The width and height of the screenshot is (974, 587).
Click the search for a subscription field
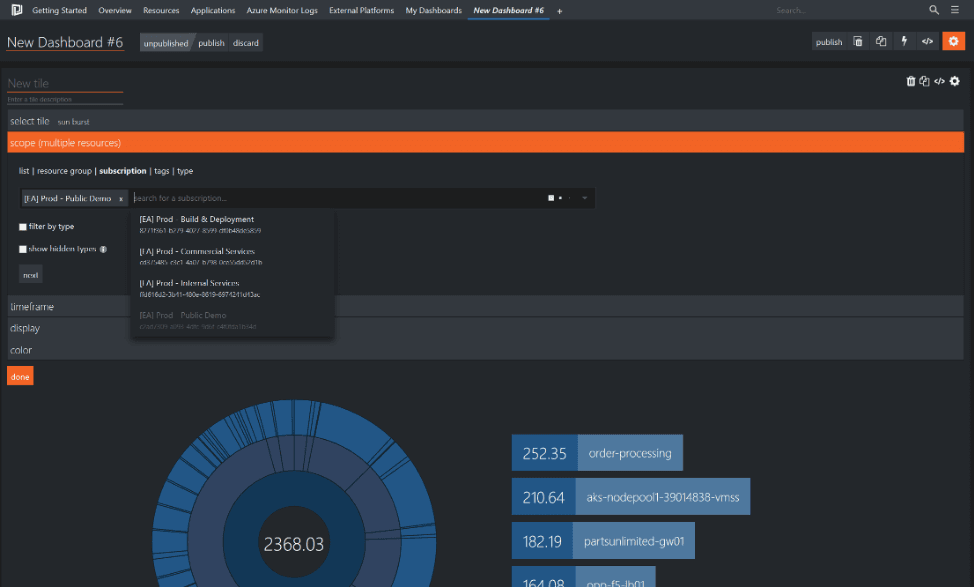coord(339,198)
